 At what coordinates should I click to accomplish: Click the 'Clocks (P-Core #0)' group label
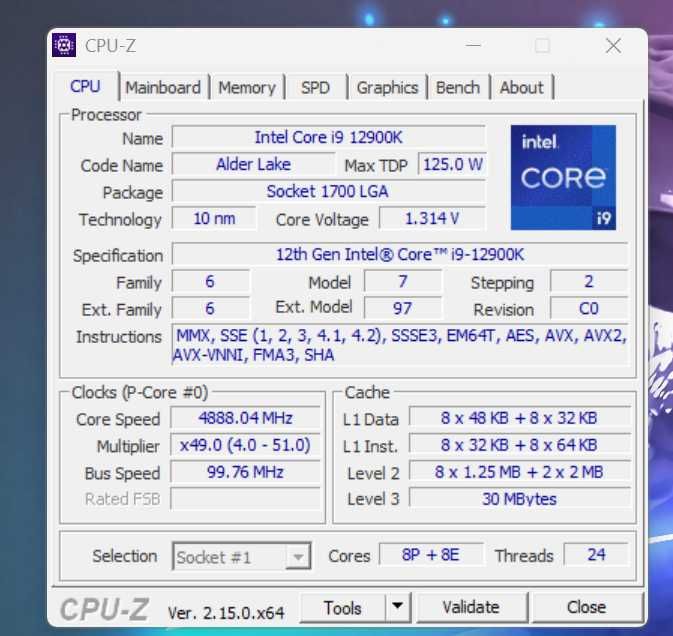click(140, 392)
